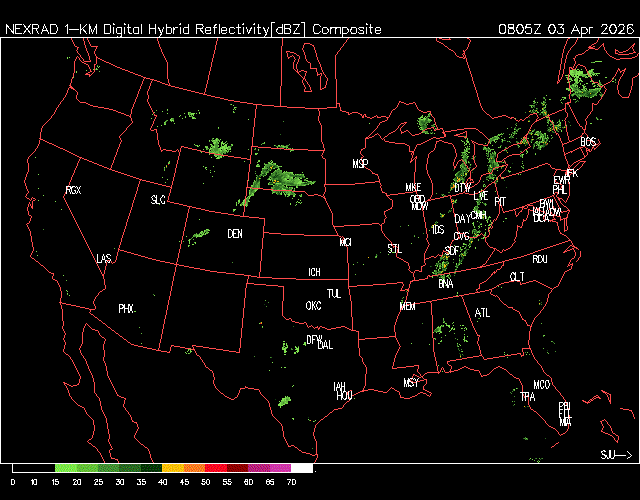Click the NEXRAD Digital Hybrid Reflectivity title
Screen dimensions: 640x500
[193, 29]
